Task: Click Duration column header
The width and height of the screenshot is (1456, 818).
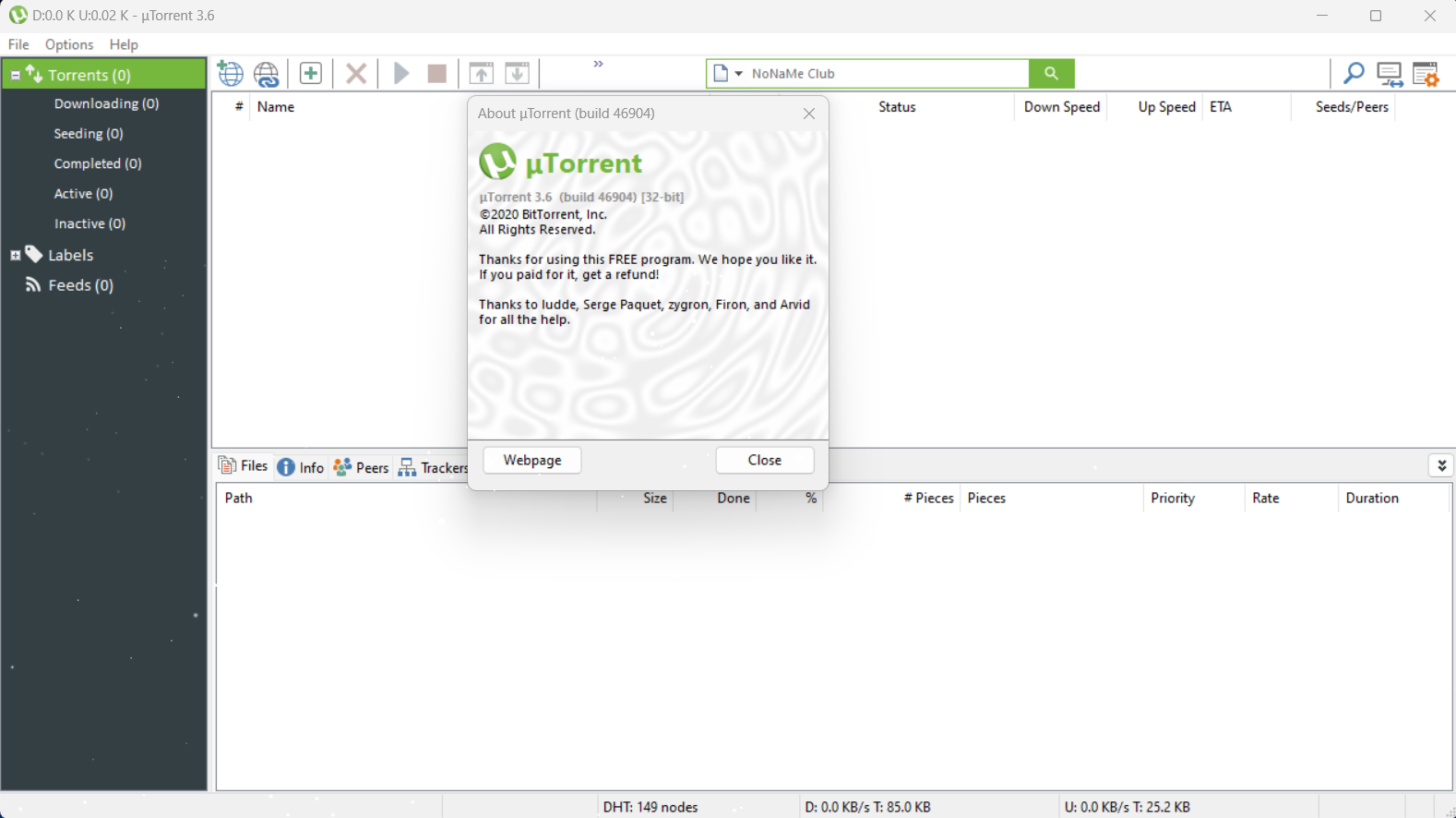Action: pos(1372,499)
